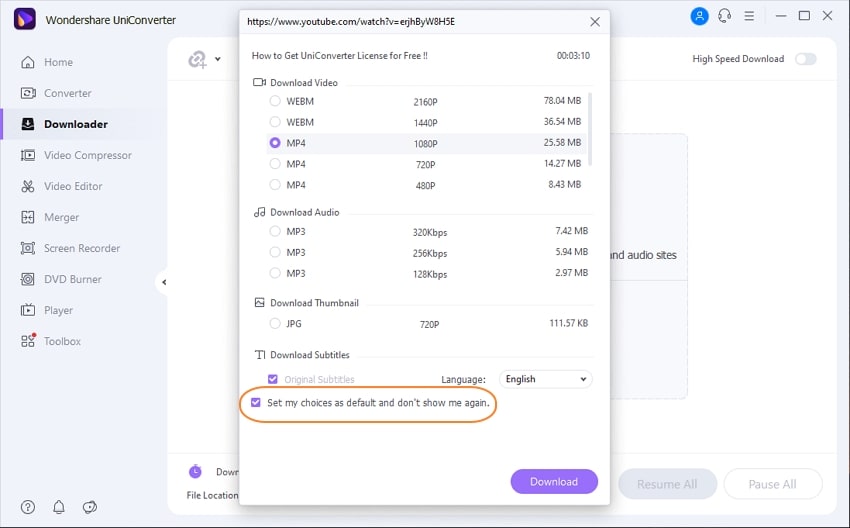Open the Video Editor section
This screenshot has width=850, height=528.
(x=73, y=186)
